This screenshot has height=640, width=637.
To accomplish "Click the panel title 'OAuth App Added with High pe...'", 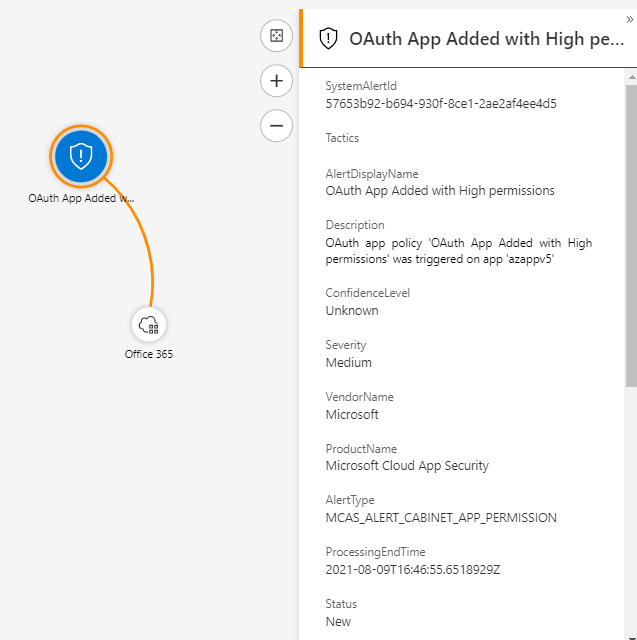I will (x=486, y=39).
